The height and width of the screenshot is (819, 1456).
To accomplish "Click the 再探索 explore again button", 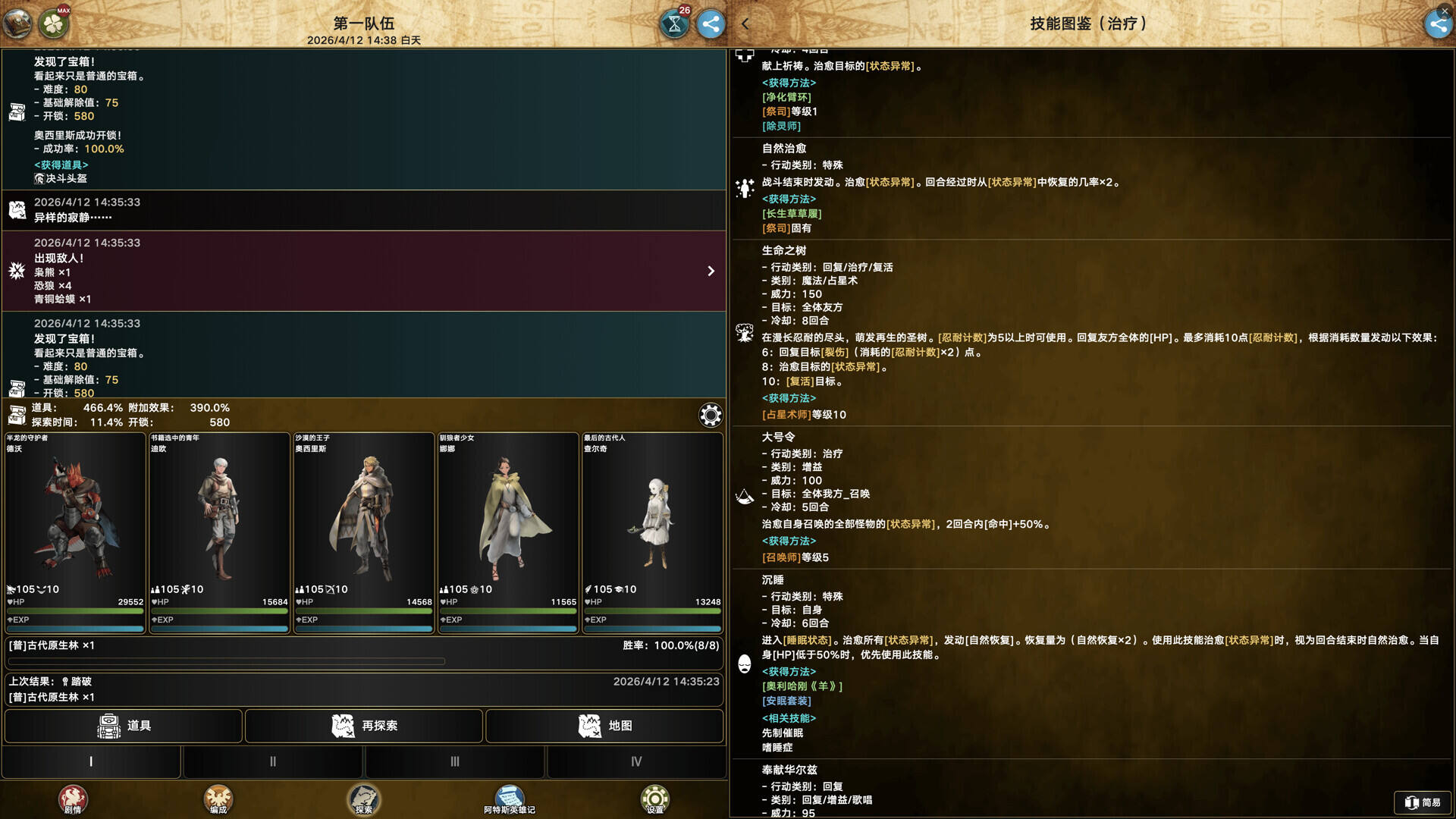I will click(364, 726).
